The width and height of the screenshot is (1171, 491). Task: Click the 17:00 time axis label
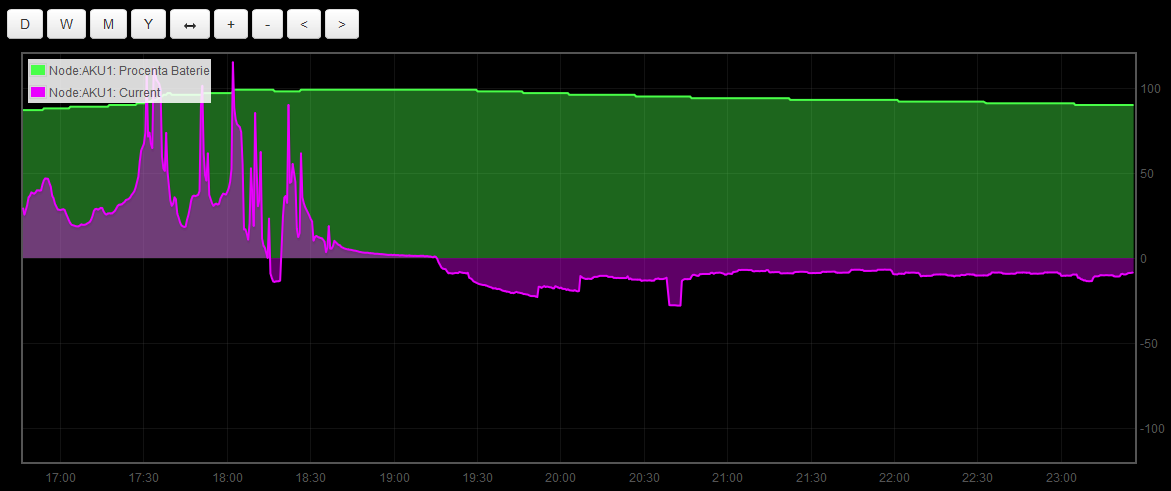click(x=60, y=478)
